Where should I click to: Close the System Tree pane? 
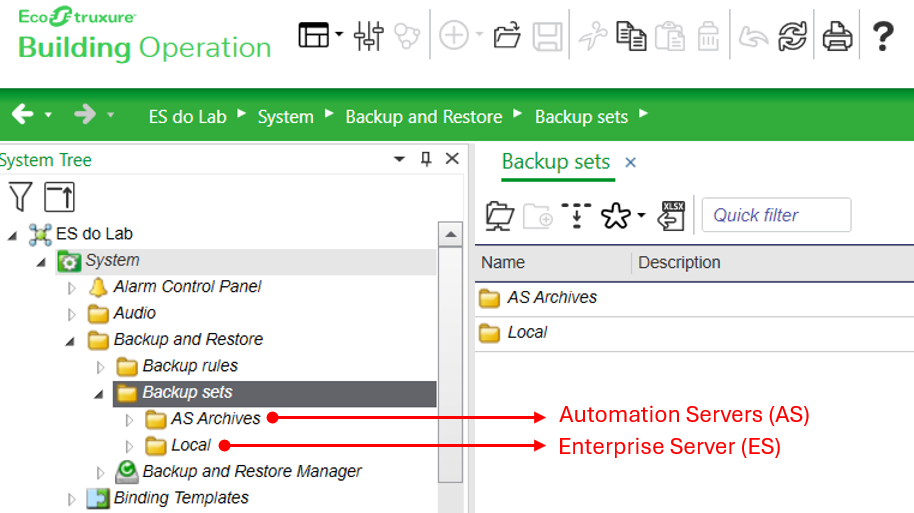(x=452, y=159)
